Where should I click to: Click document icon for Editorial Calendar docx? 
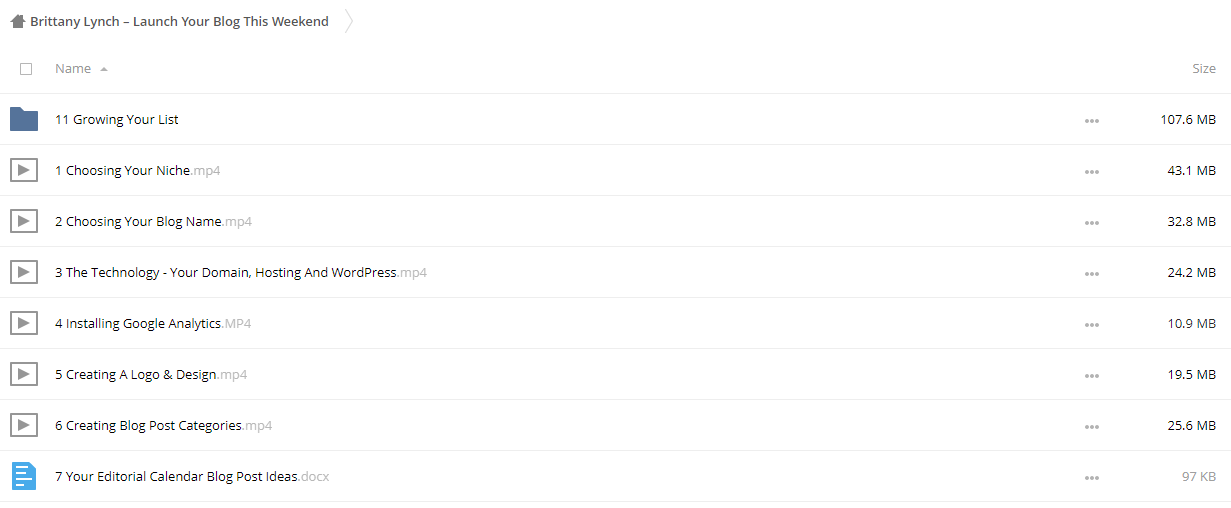24,476
